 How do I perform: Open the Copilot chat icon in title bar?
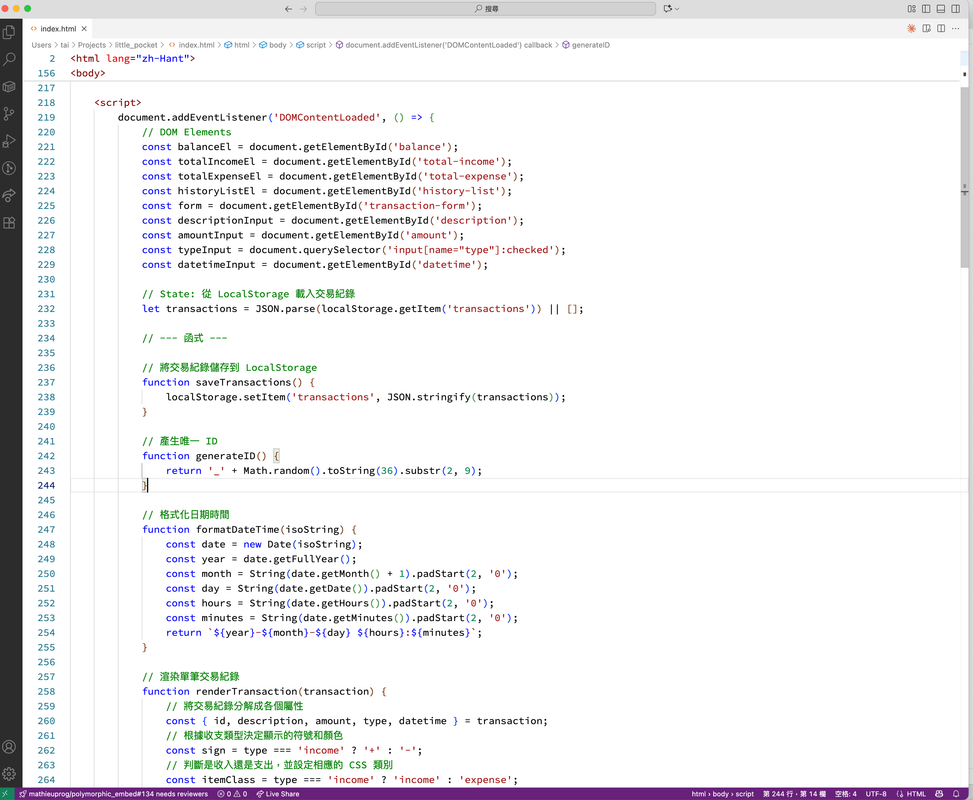click(x=668, y=9)
